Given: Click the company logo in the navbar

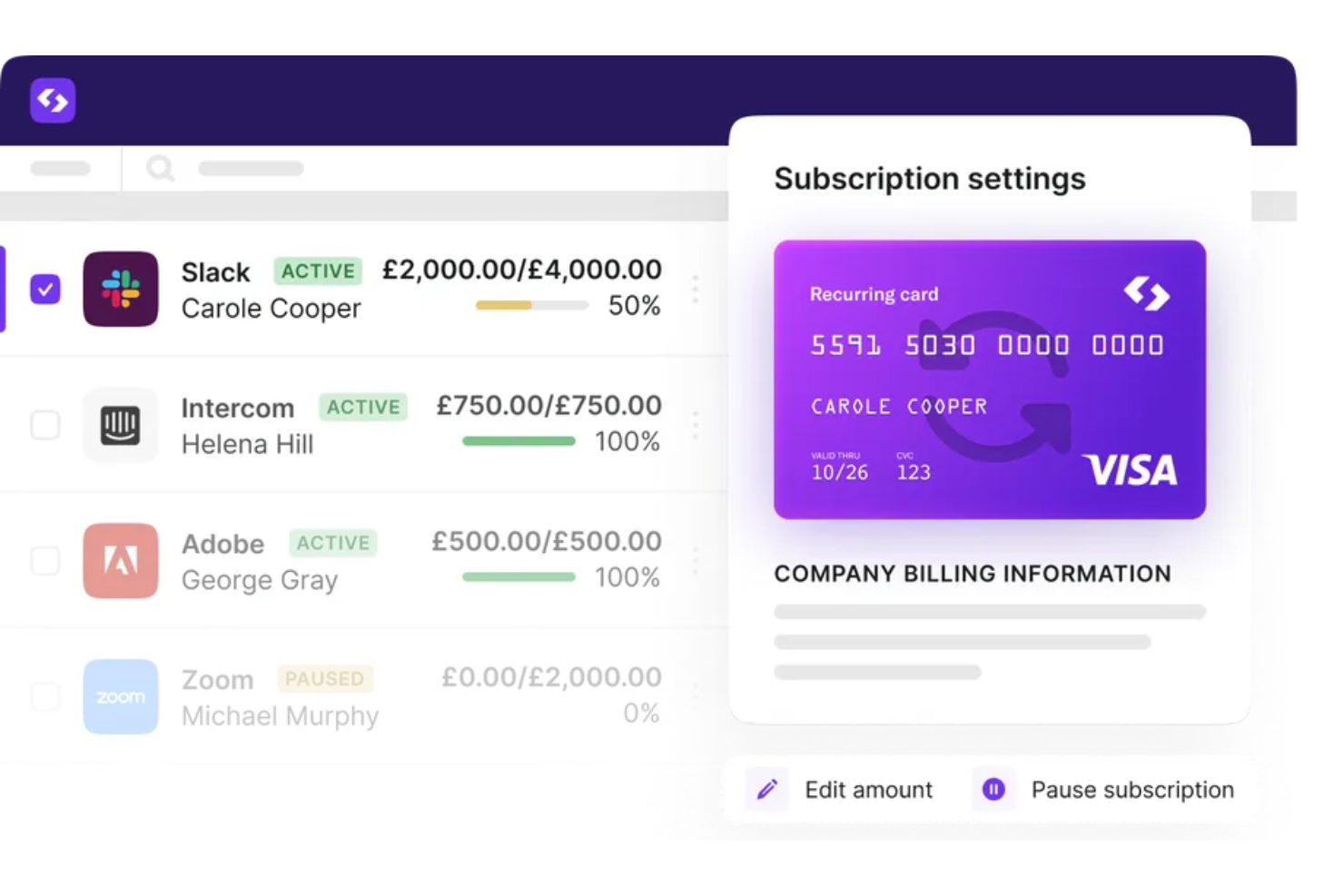Looking at the screenshot, I should (x=52, y=100).
